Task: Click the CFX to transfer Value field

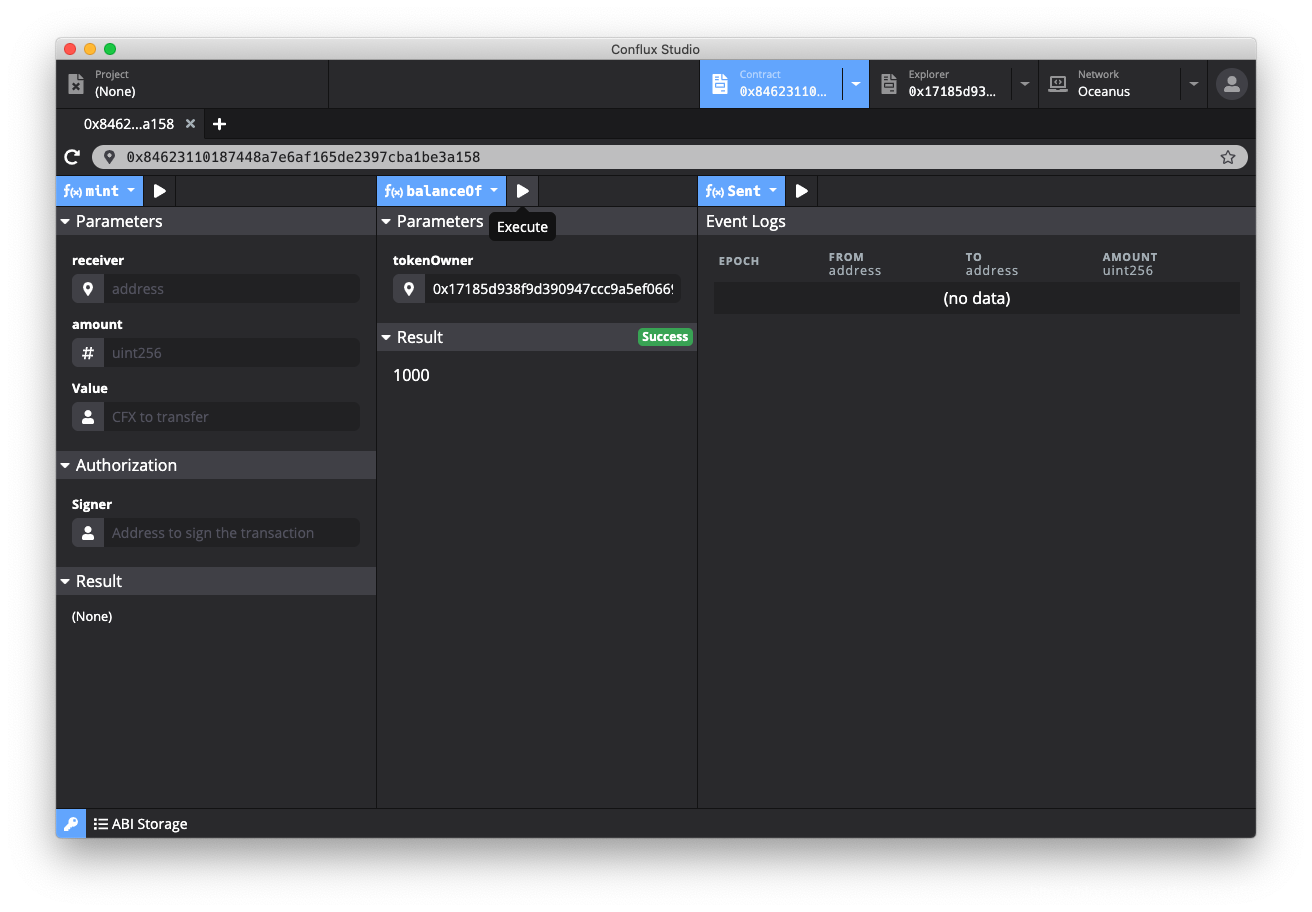Action: 231,417
